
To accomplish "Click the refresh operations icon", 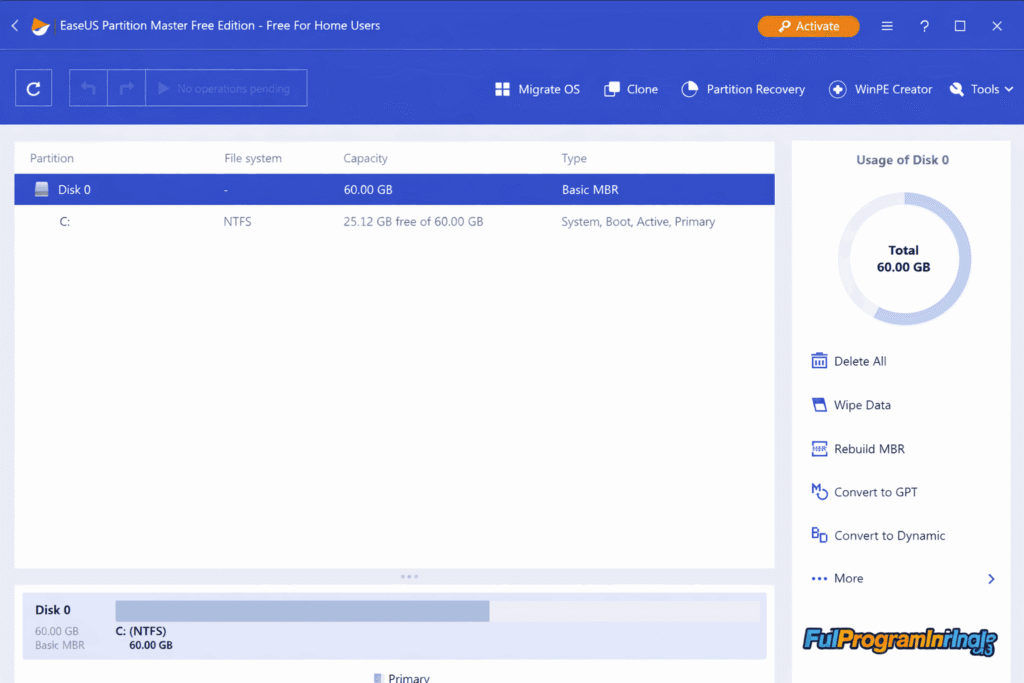I will (33, 88).
